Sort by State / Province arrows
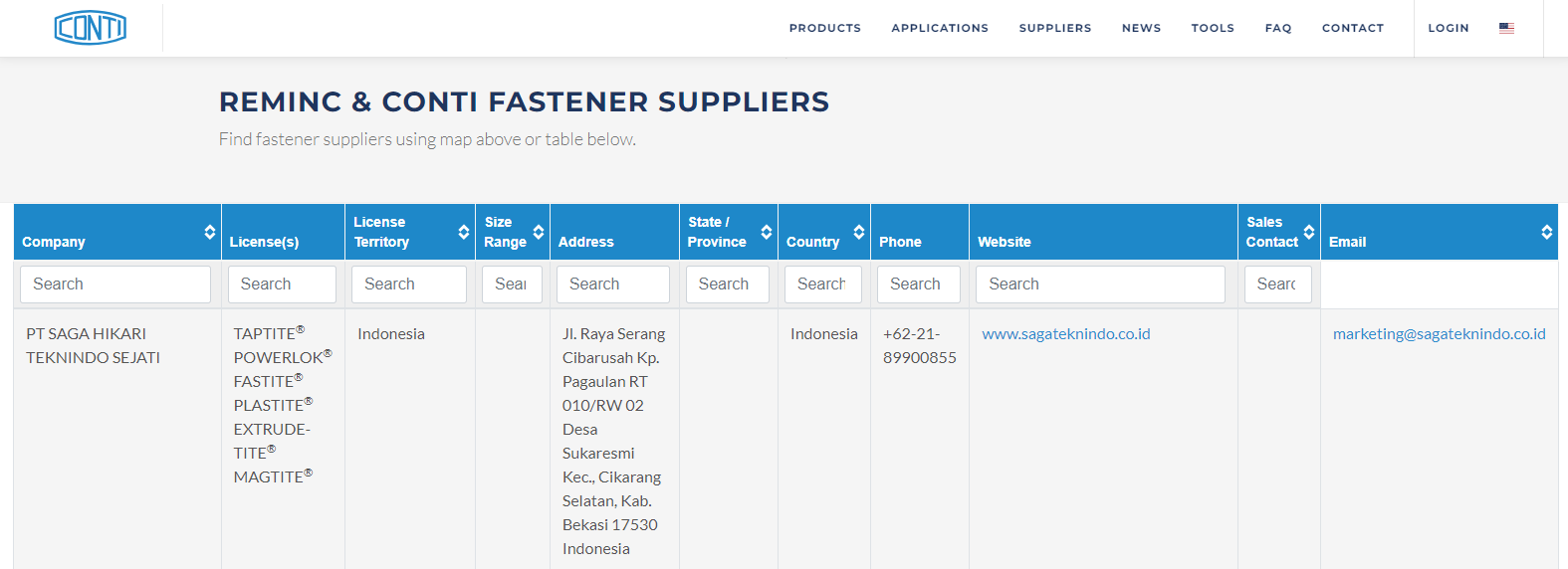 point(766,232)
